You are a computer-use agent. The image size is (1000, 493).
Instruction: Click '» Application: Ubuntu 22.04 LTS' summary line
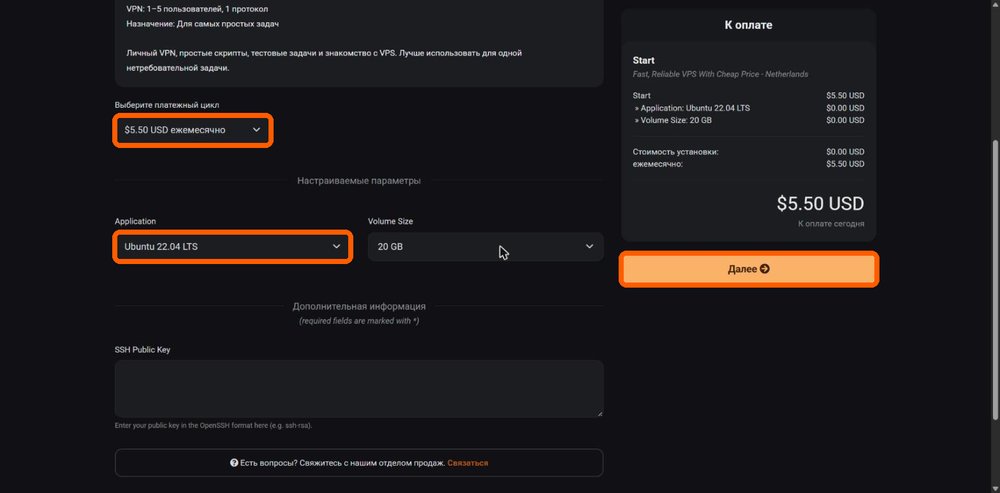[x=692, y=108]
